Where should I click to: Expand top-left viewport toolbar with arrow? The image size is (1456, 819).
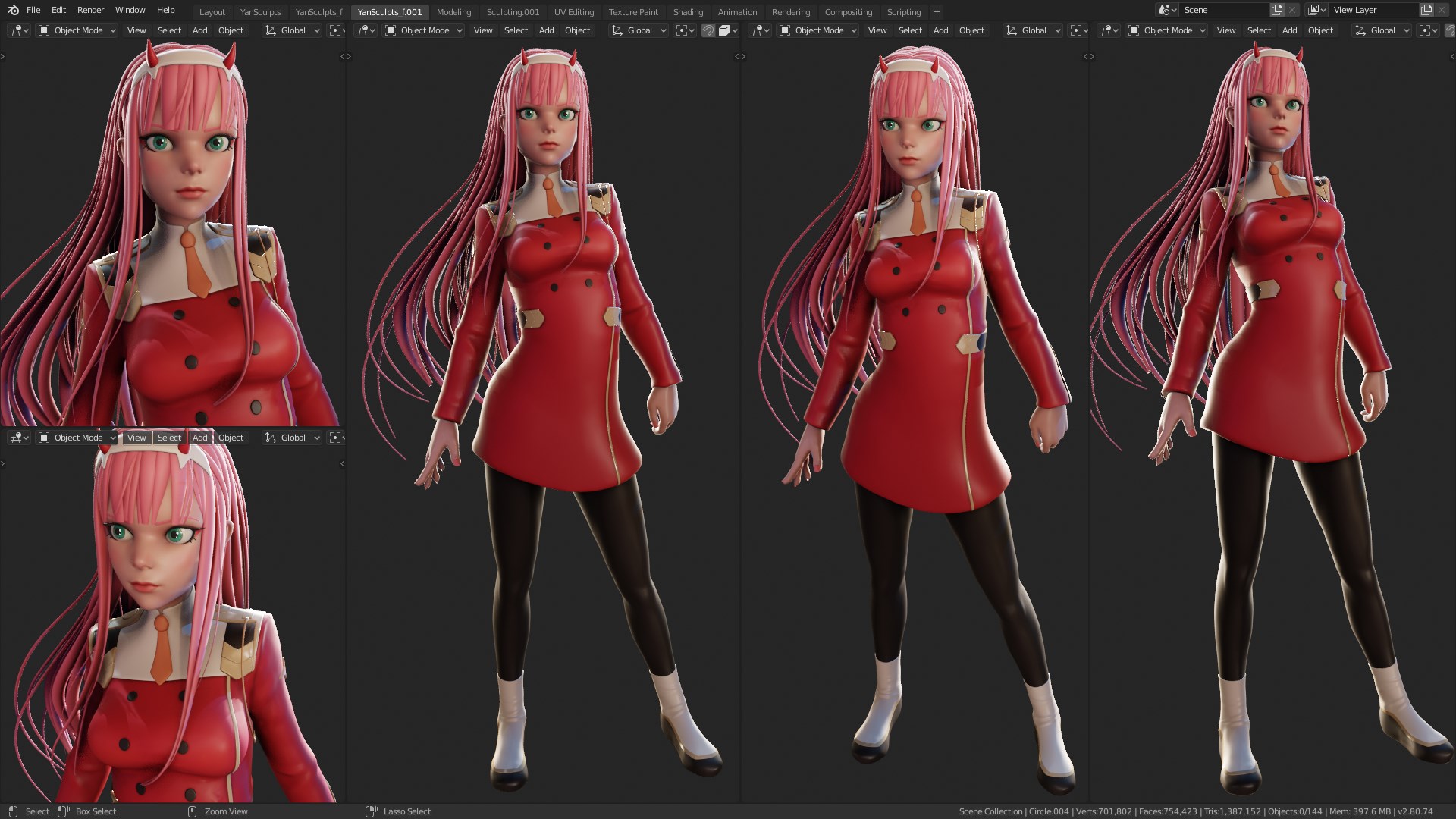3,57
